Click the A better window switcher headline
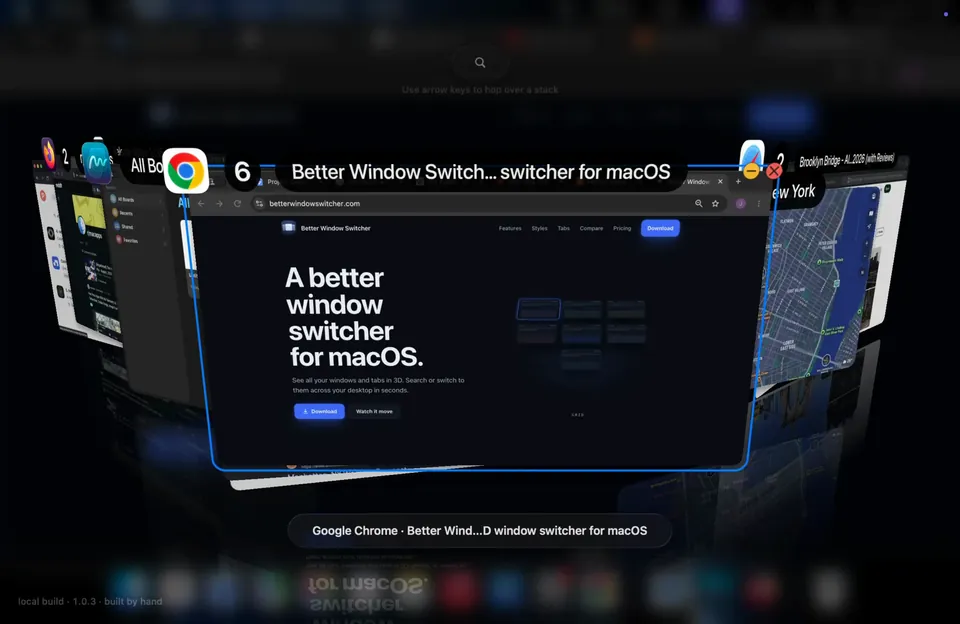Image resolution: width=960 pixels, height=624 pixels. pos(354,317)
